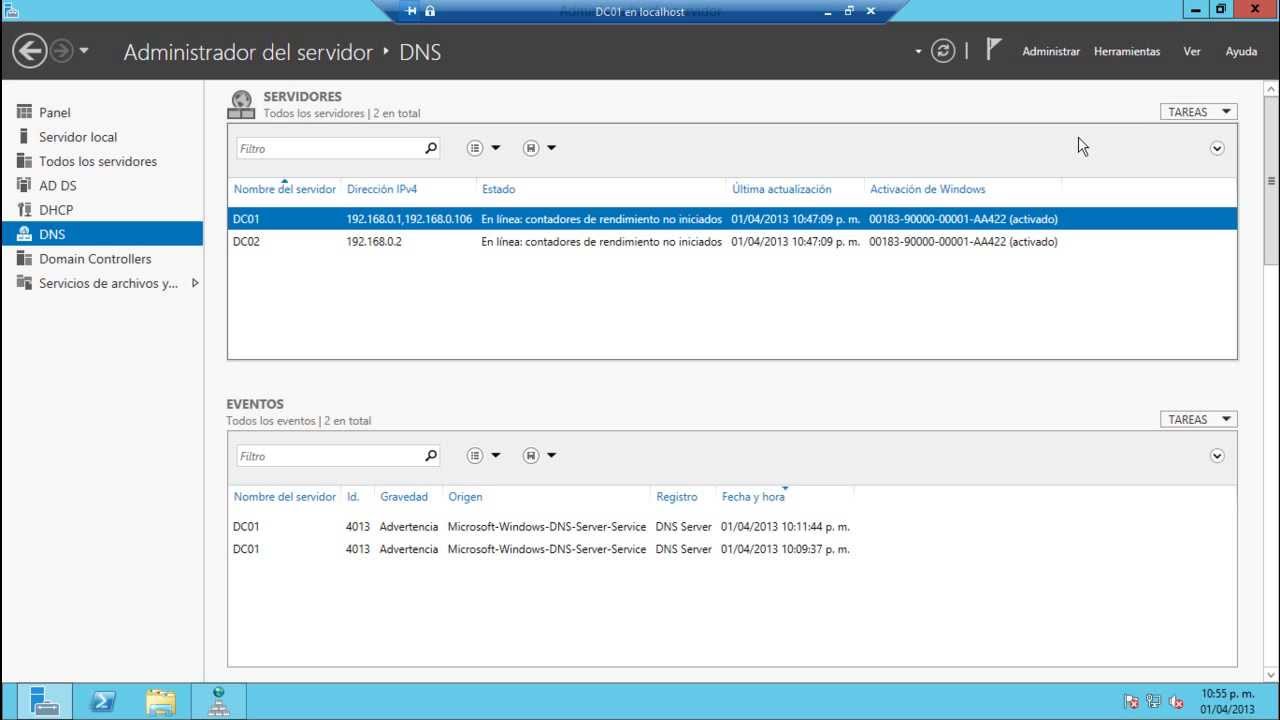Expand Servicios de archivos submenu arrow
This screenshot has height=720, width=1280.
195,283
